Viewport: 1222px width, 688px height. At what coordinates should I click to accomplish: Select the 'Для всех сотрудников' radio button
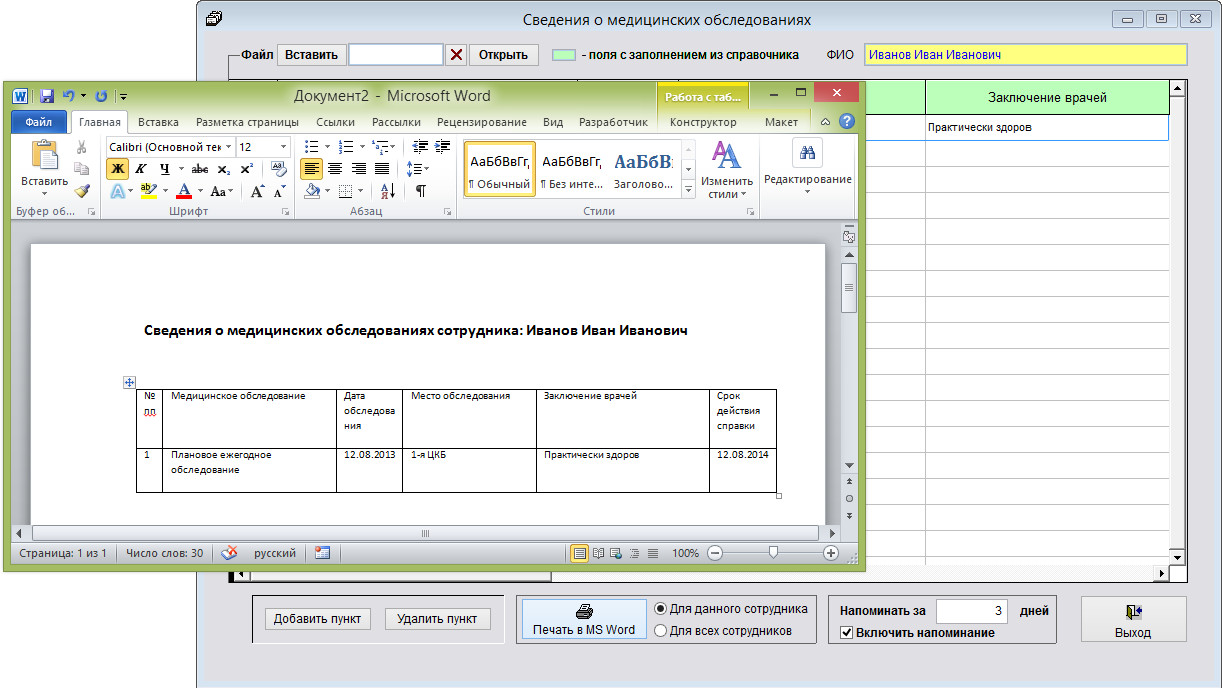[x=661, y=631]
